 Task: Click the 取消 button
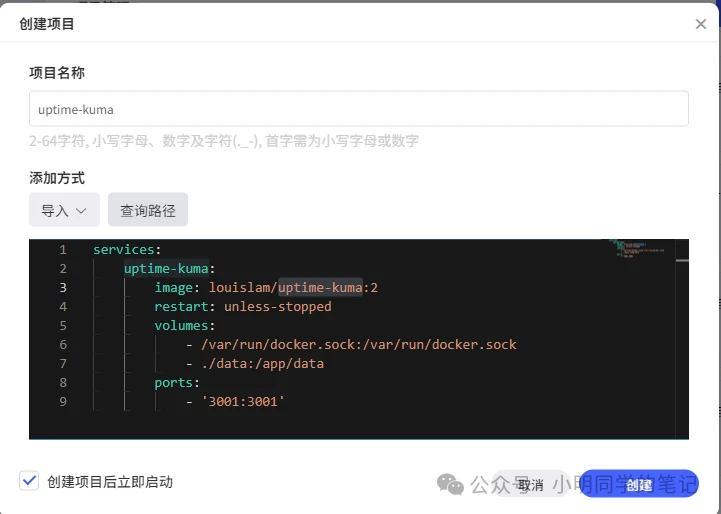(x=530, y=484)
